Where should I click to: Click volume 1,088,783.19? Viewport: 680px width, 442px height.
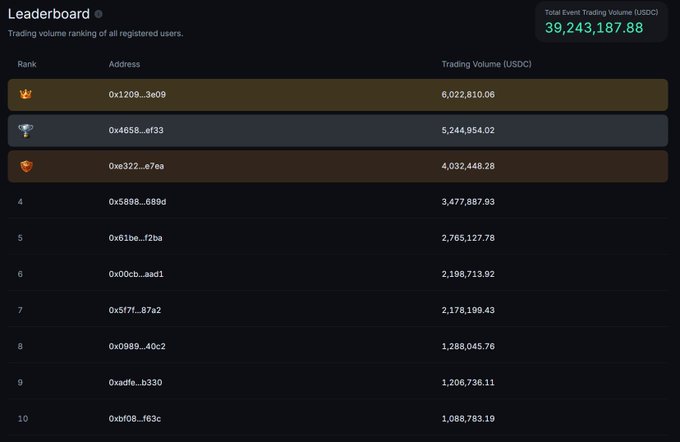point(468,419)
